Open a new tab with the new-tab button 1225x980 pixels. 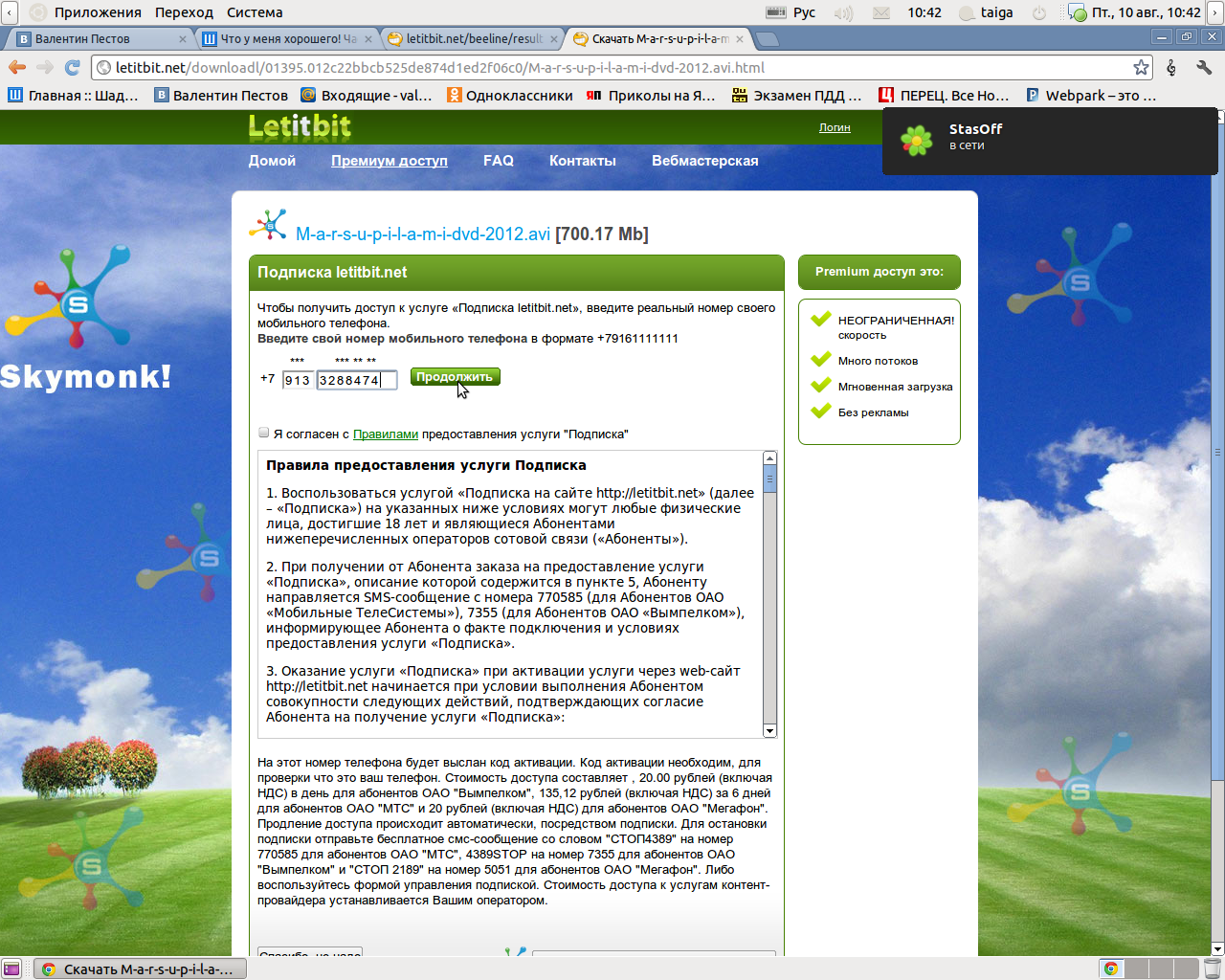[x=767, y=39]
